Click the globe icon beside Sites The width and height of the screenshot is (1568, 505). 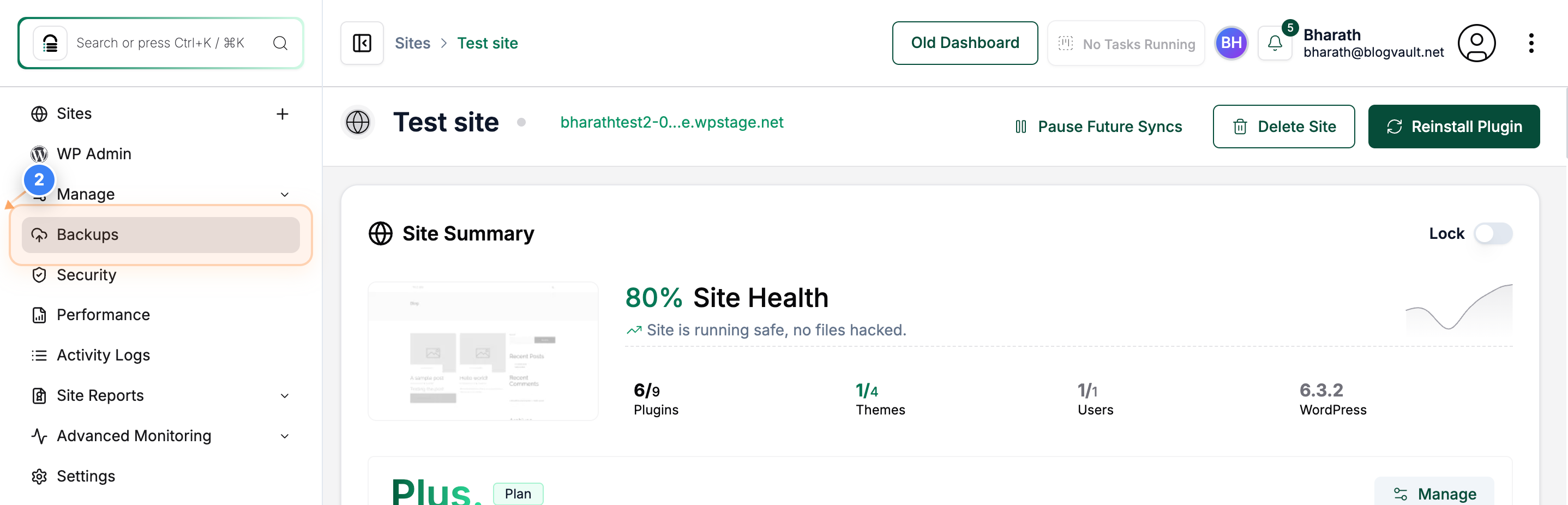[x=40, y=114]
